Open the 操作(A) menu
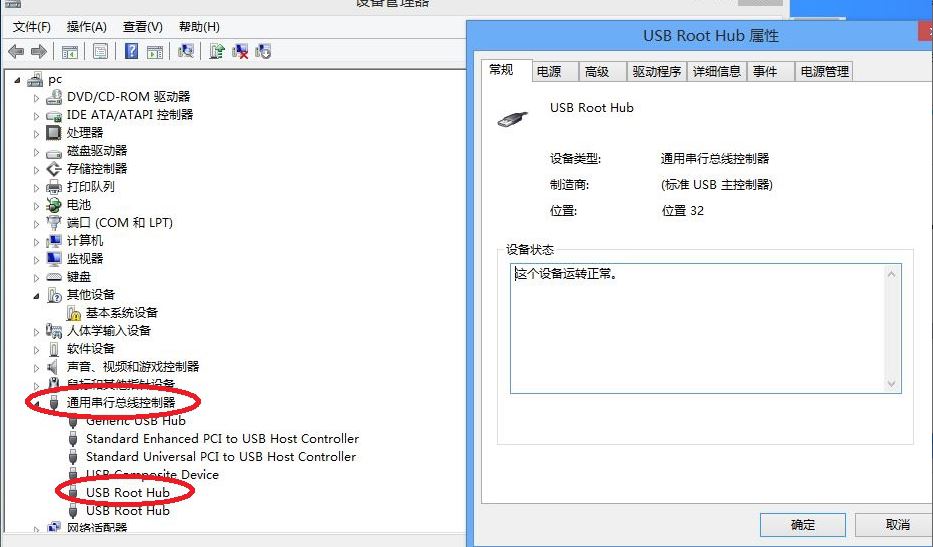The width and height of the screenshot is (933, 547). (x=86, y=27)
